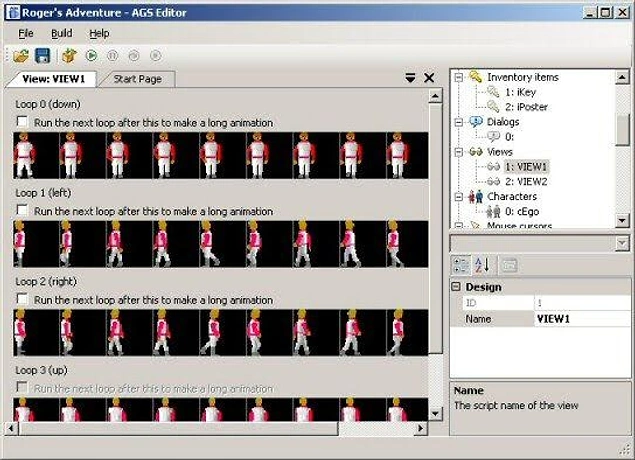Click horizontal scrollbar right arrow
The height and width of the screenshot is (460, 635).
click(421, 428)
